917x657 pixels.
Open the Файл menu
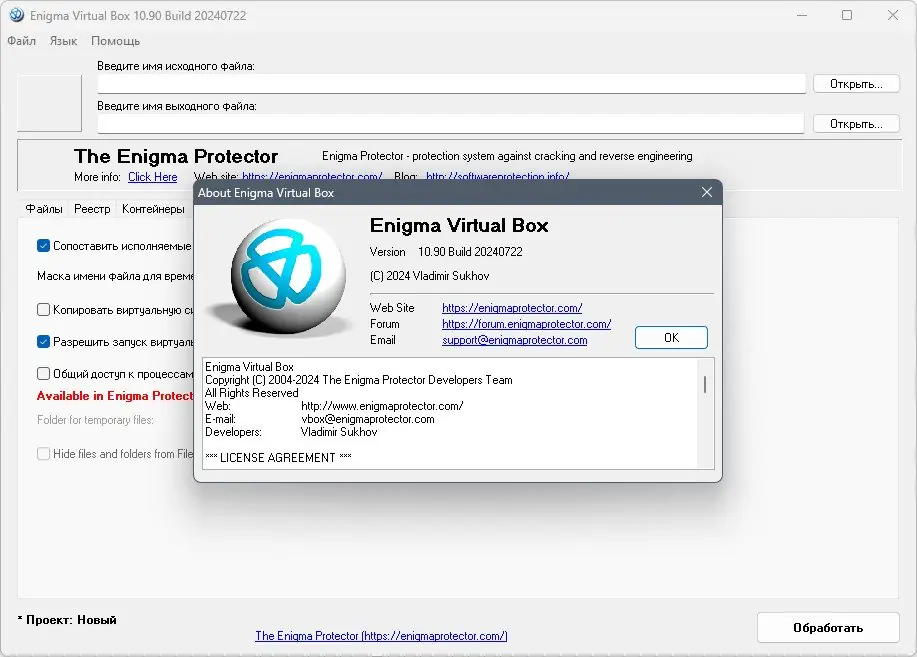click(22, 41)
